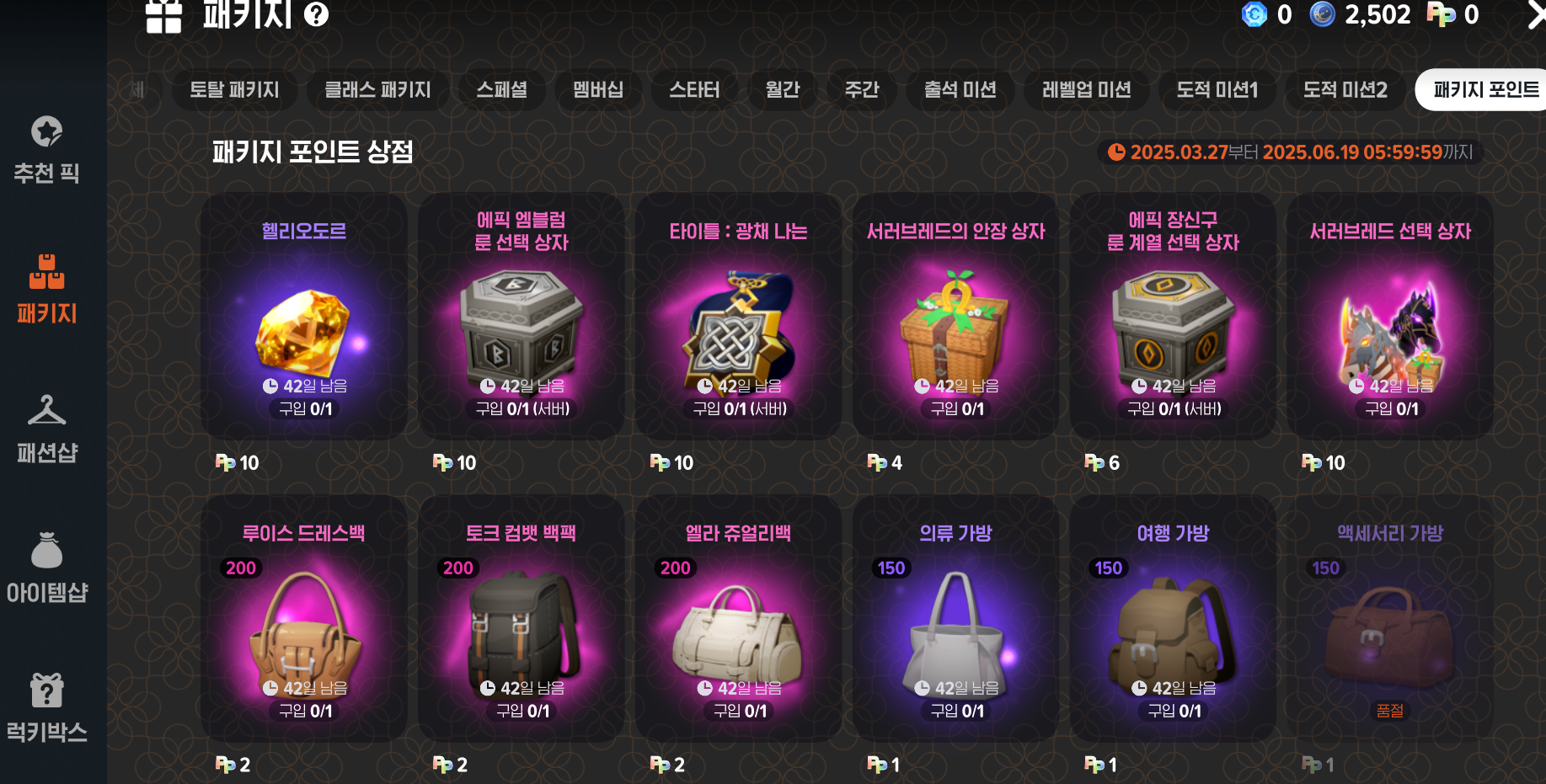This screenshot has width=1546, height=784.
Task: Select the 타이틀 : 광채 나는 item card
Action: tap(738, 317)
